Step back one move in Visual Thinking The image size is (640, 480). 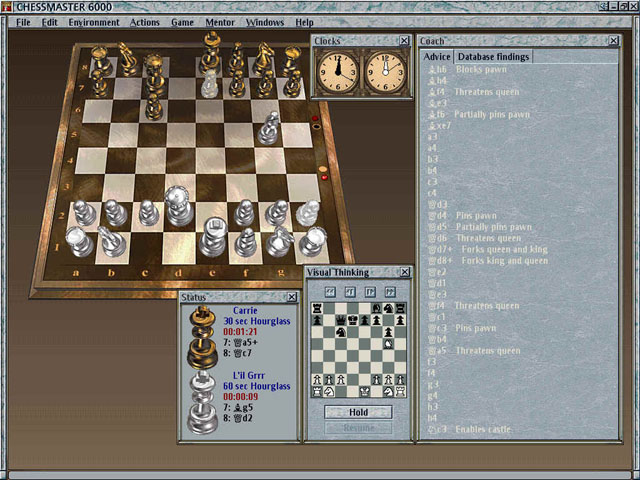pos(350,292)
